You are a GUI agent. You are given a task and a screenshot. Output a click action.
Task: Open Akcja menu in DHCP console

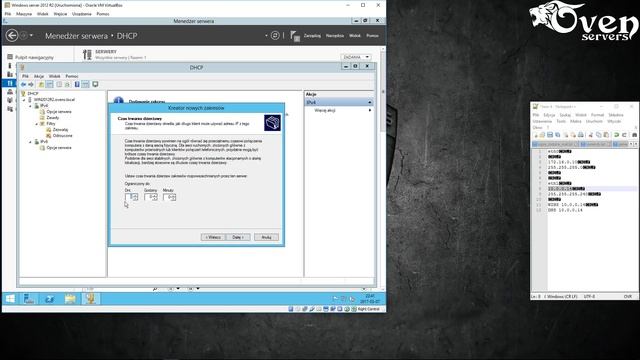click(39, 76)
